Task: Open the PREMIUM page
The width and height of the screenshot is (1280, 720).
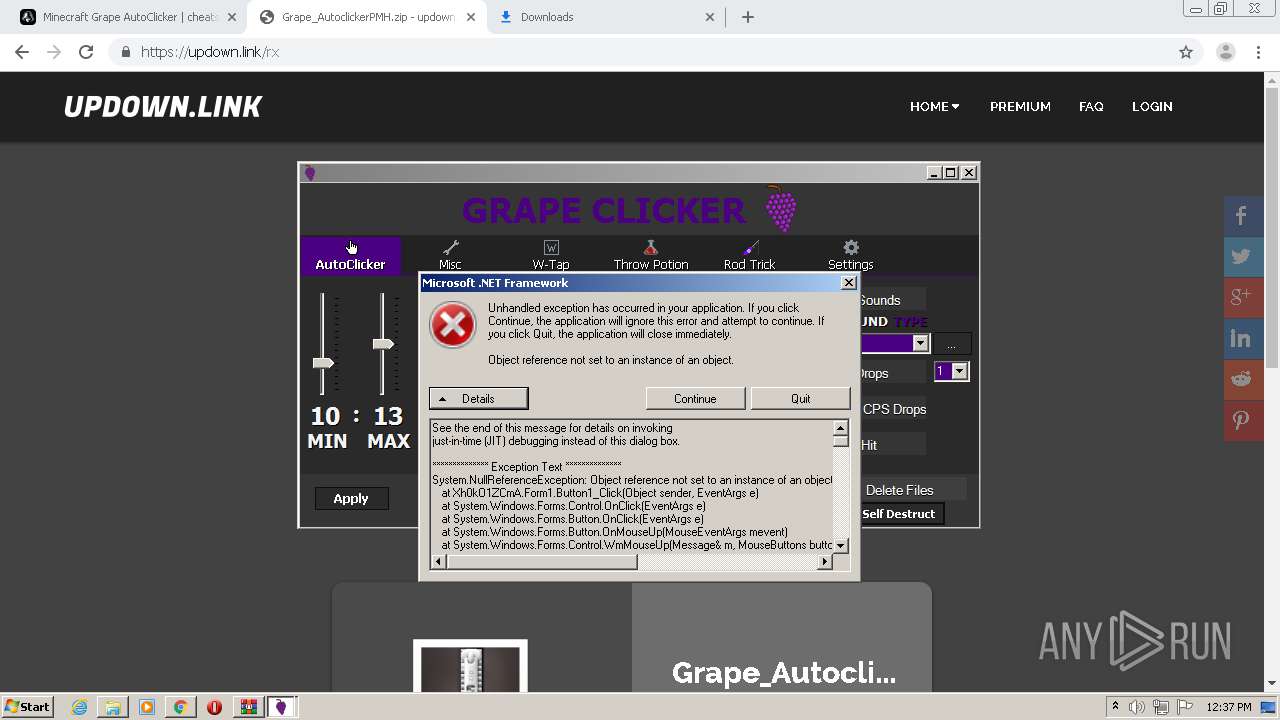Action: click(x=1020, y=106)
